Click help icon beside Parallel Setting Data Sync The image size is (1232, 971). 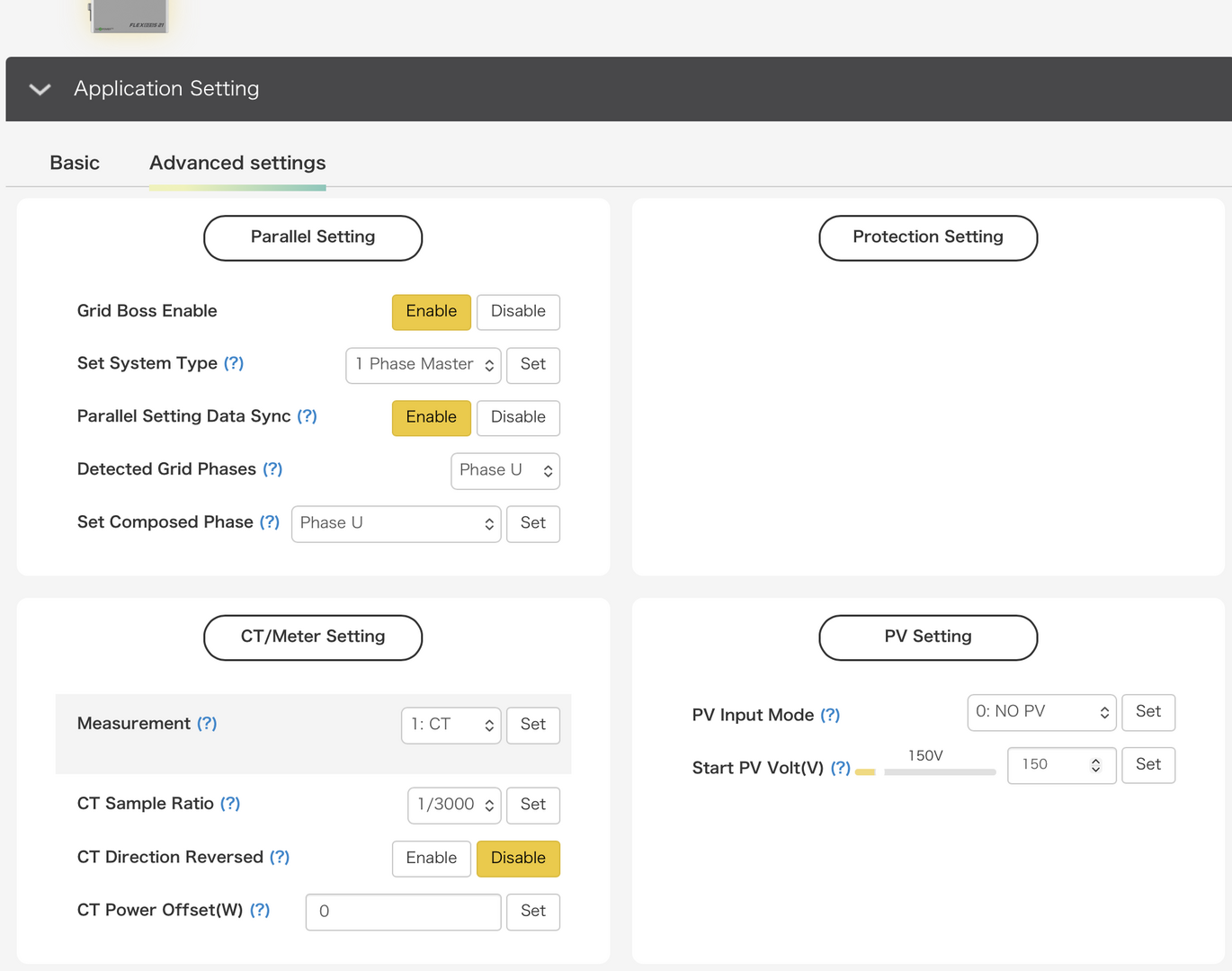(x=307, y=416)
